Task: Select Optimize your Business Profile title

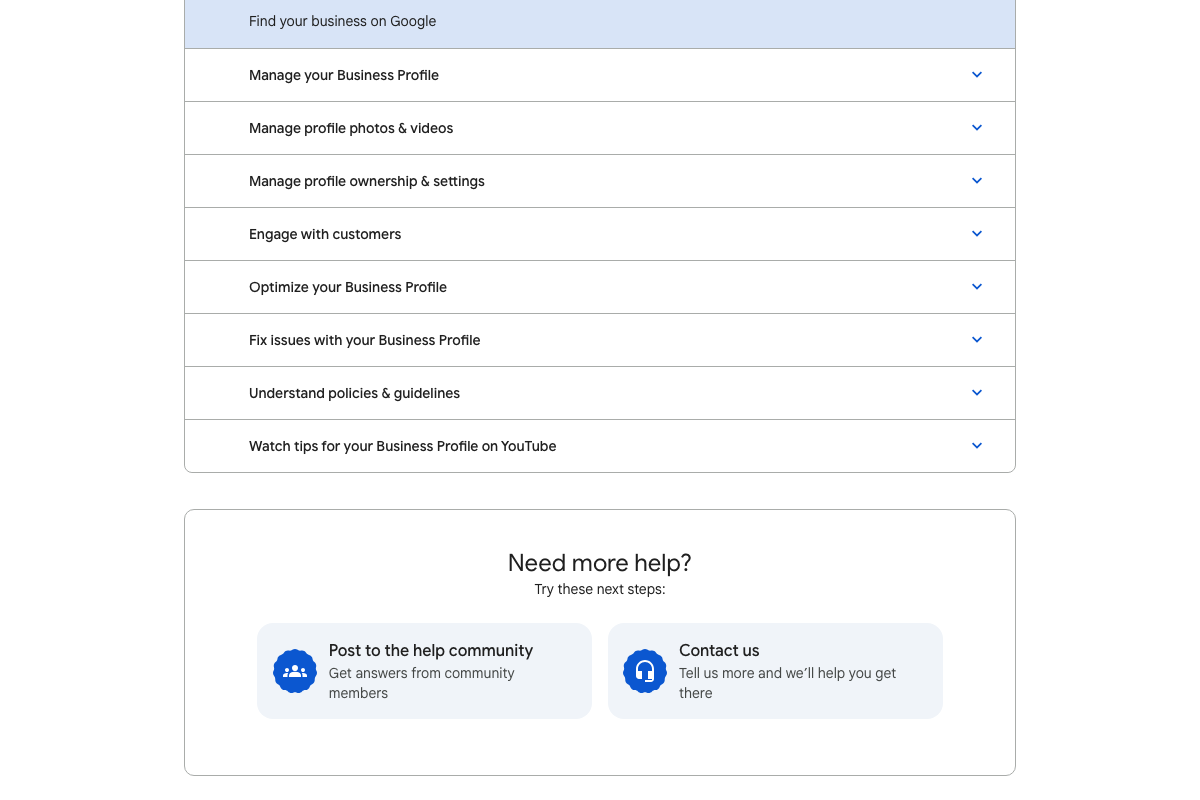Action: [x=348, y=287]
